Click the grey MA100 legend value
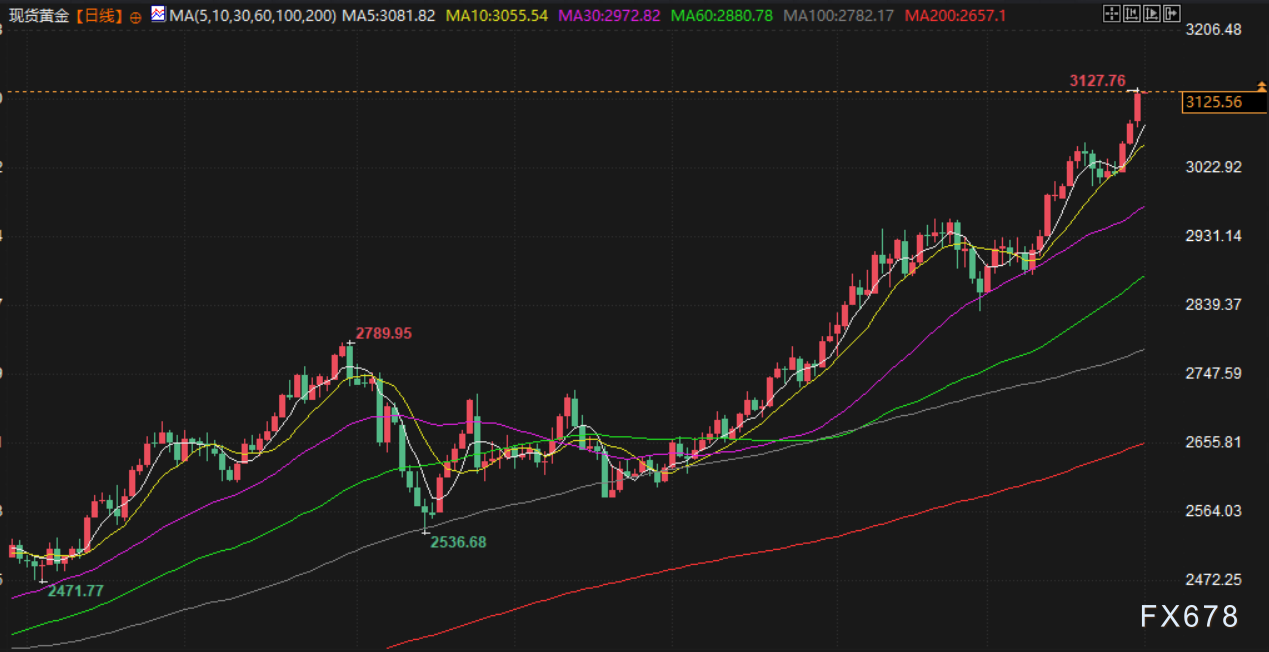 [838, 16]
